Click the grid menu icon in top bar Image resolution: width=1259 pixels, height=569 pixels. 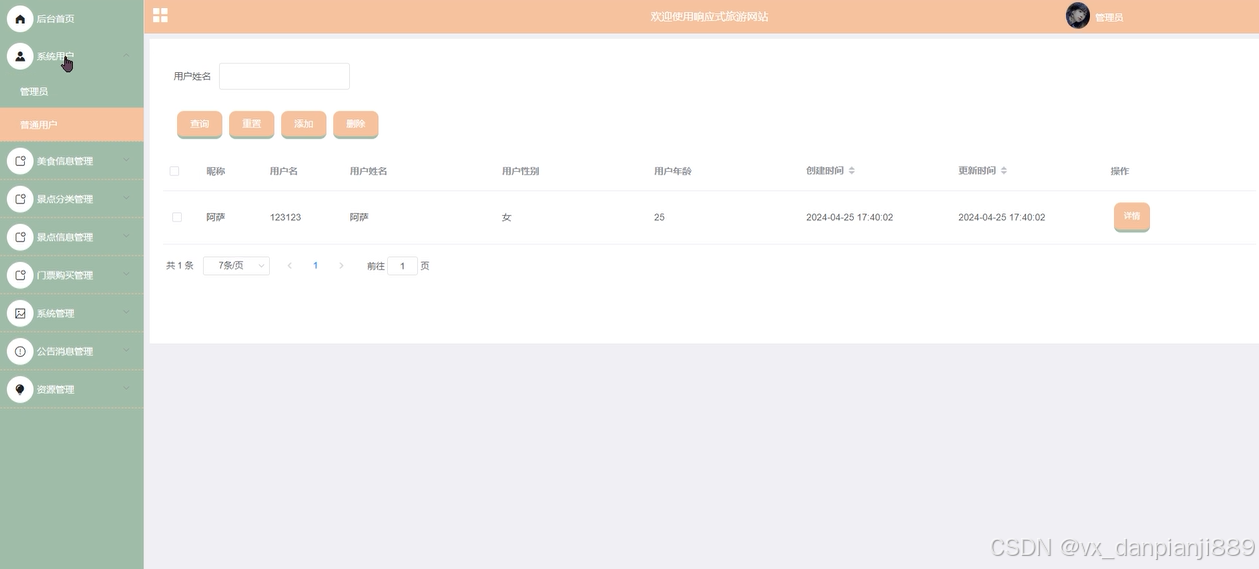(x=160, y=15)
